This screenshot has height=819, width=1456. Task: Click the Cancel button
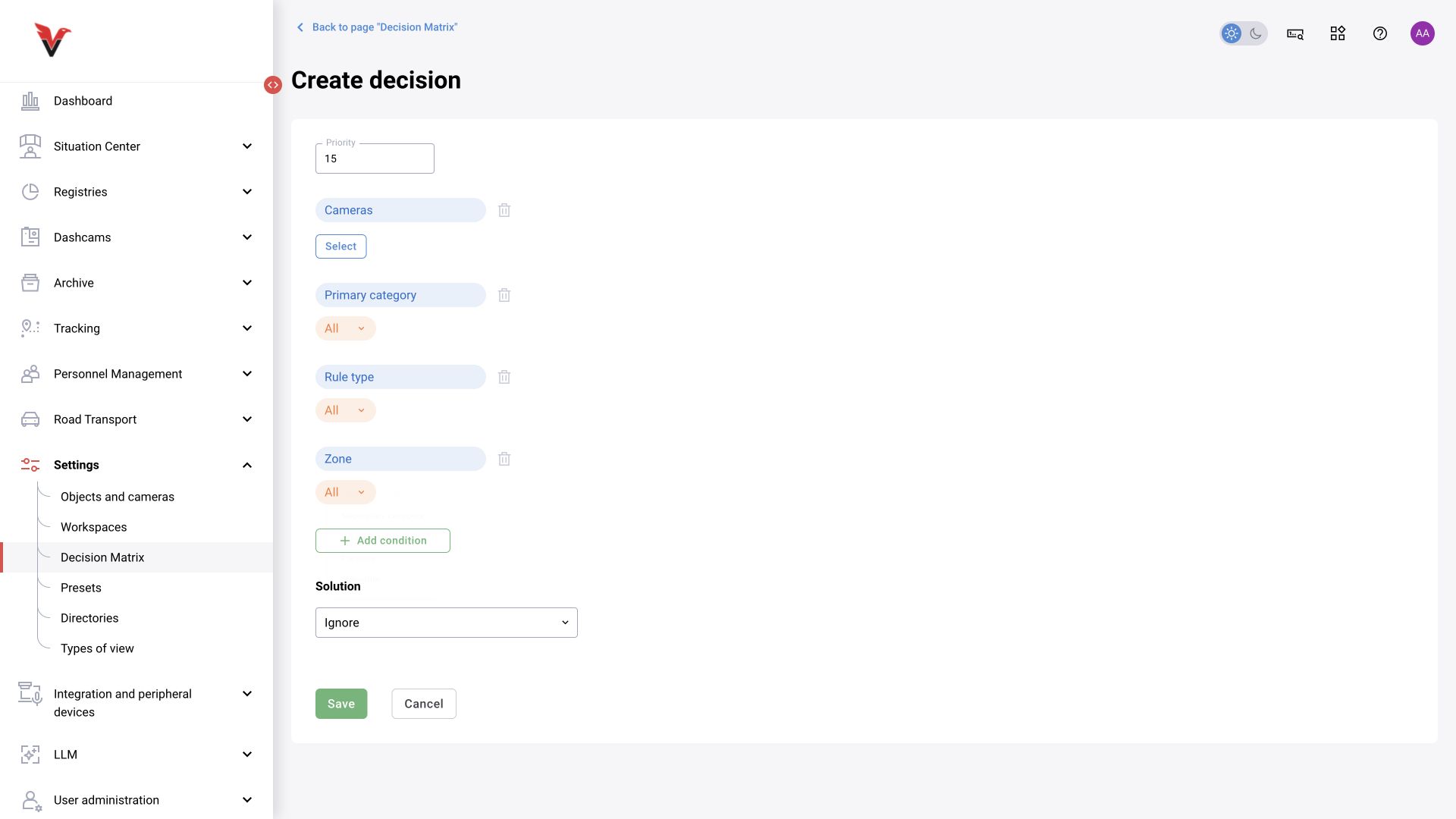(x=424, y=704)
